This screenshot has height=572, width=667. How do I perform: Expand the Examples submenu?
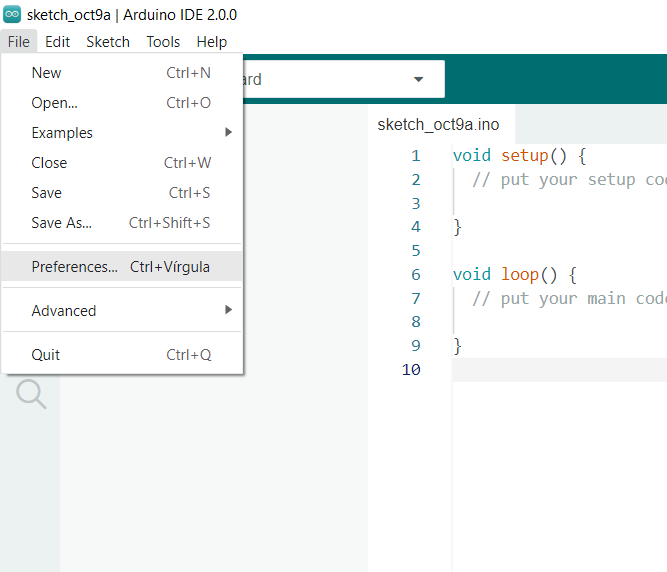pyautogui.click(x=122, y=133)
